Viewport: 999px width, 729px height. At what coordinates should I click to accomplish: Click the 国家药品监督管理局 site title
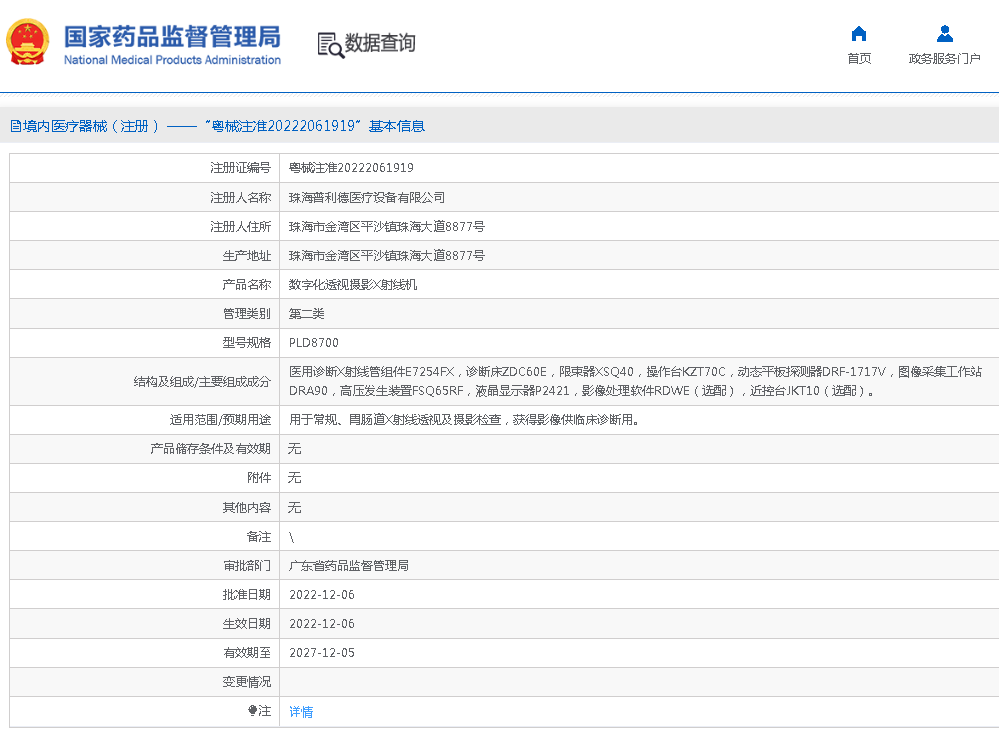[172, 36]
